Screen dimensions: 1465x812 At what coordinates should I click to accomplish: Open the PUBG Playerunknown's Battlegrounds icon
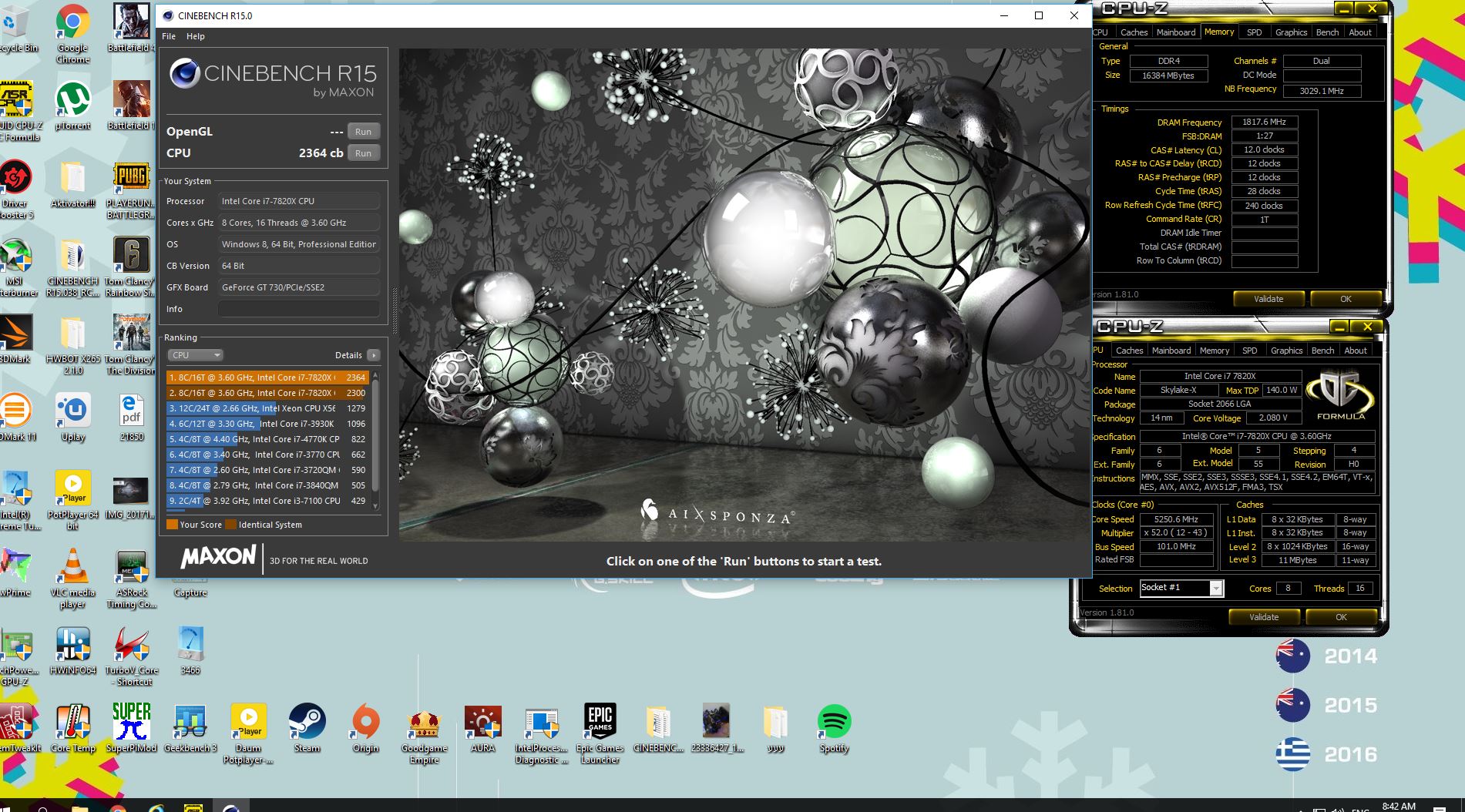click(x=131, y=190)
